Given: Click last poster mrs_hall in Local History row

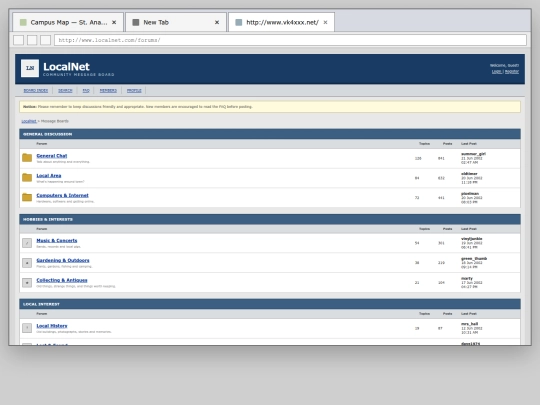Looking at the screenshot, I should click(x=469, y=324).
